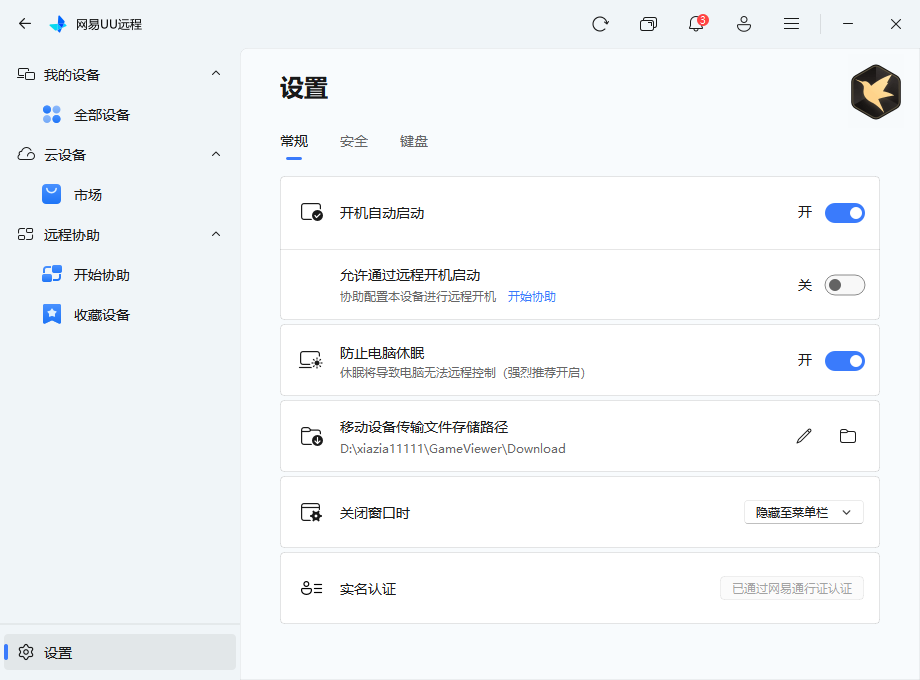Click the path D:\xiazia11111\GameViewer\Download

point(453,449)
